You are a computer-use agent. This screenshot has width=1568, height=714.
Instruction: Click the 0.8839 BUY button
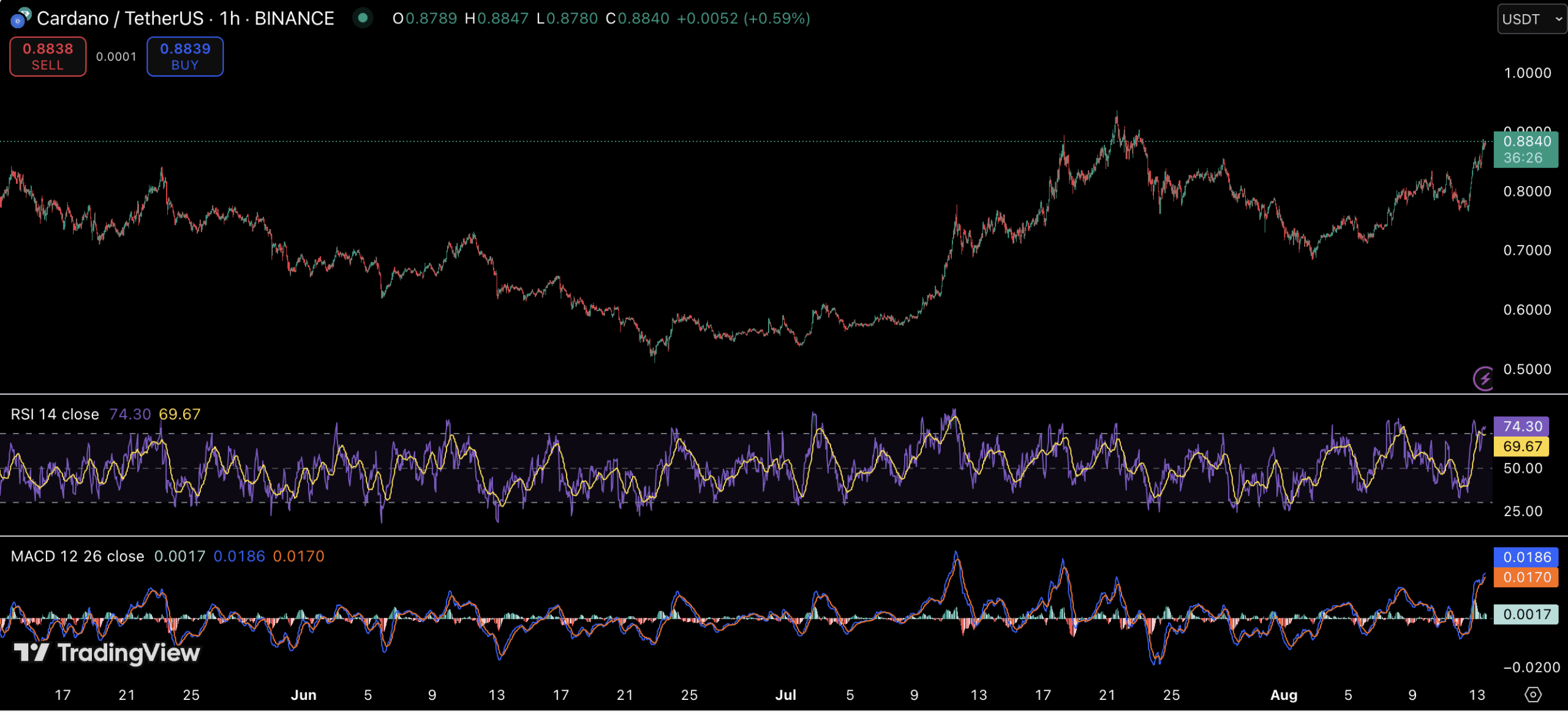tap(185, 56)
